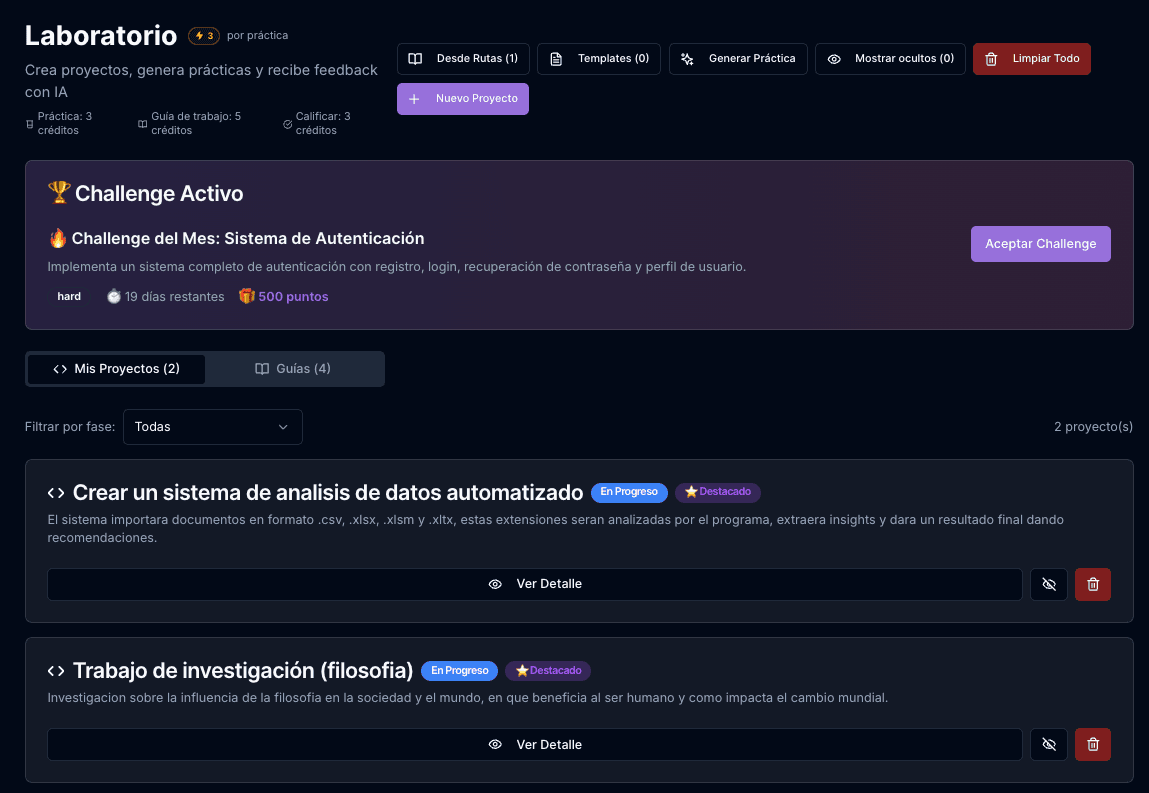Click the Destacado badge on the filosofia project

coord(548,670)
